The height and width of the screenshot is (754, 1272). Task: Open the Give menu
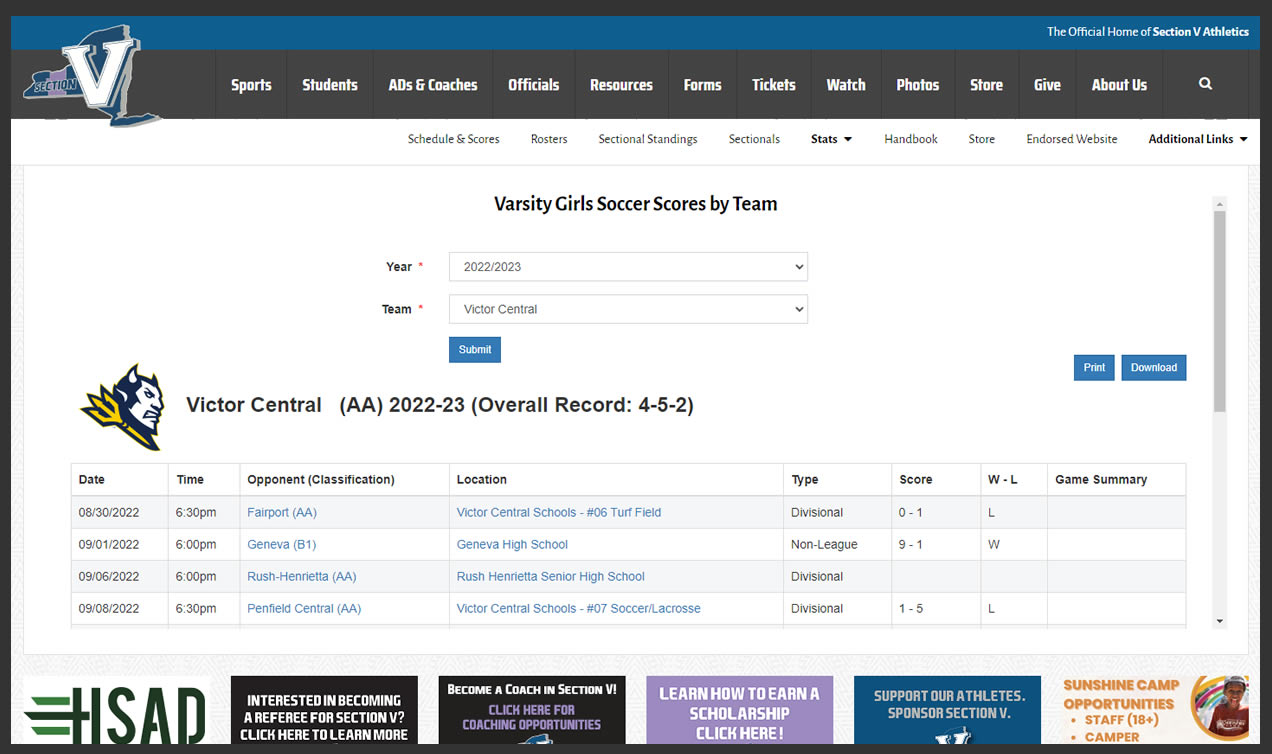1047,85
